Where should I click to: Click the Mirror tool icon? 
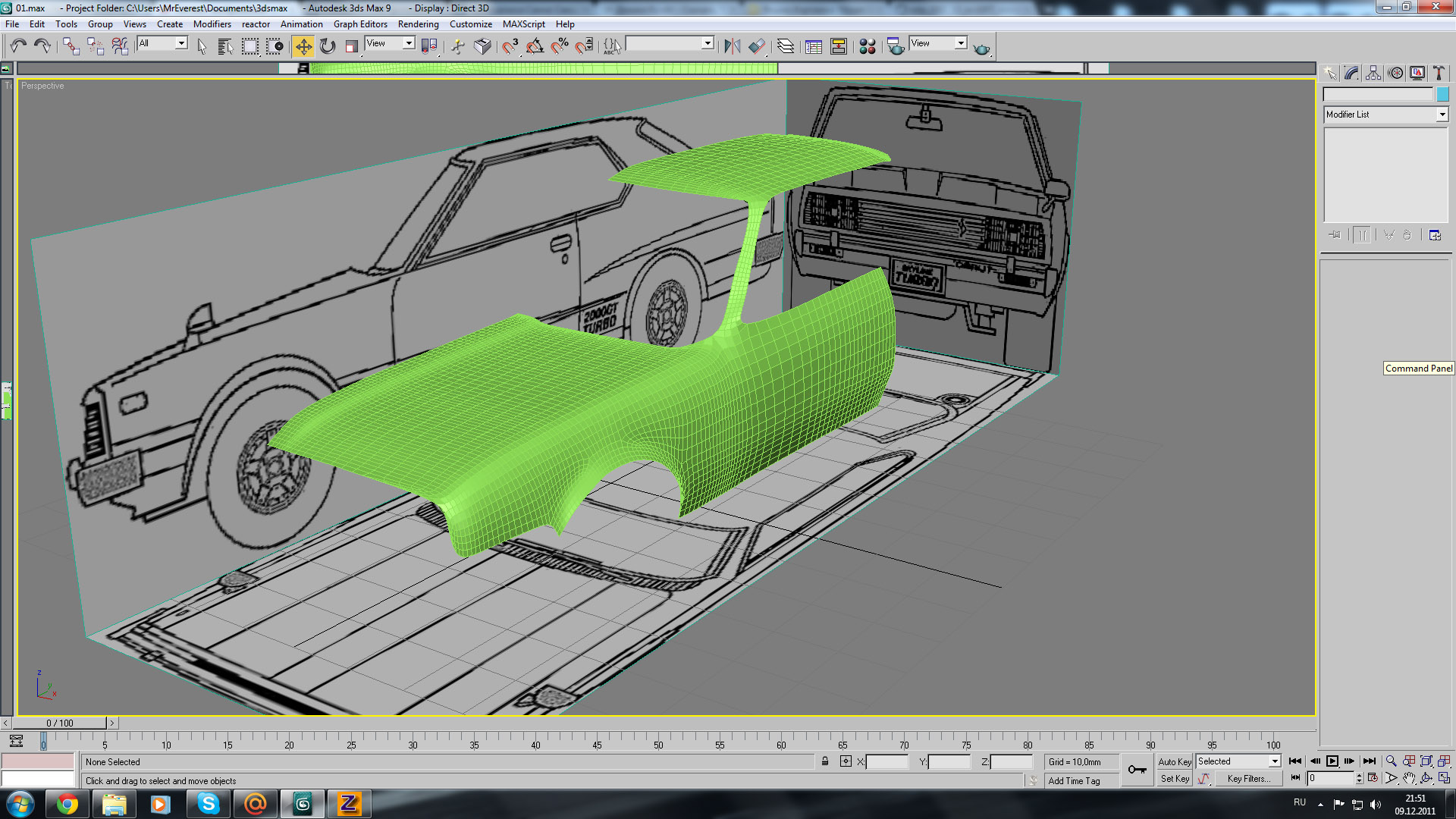(x=732, y=47)
